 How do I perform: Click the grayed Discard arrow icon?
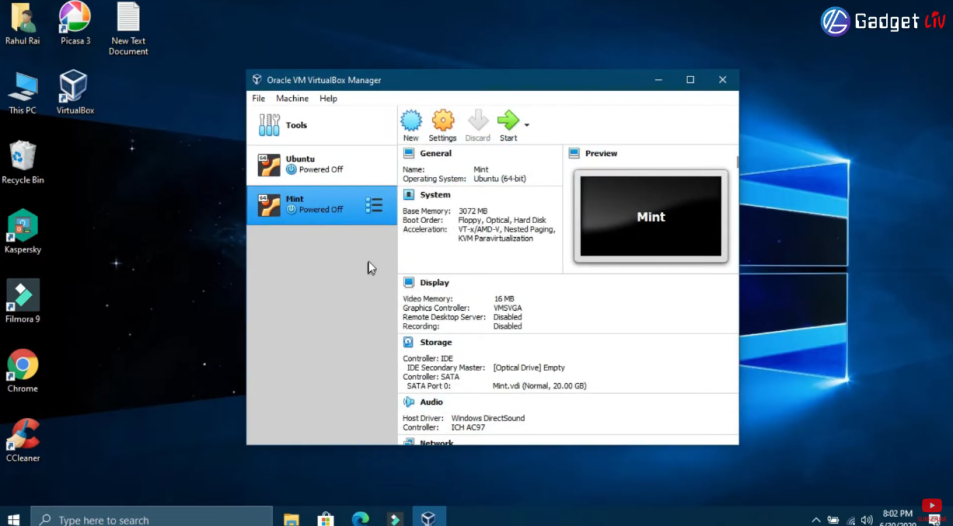[478, 120]
